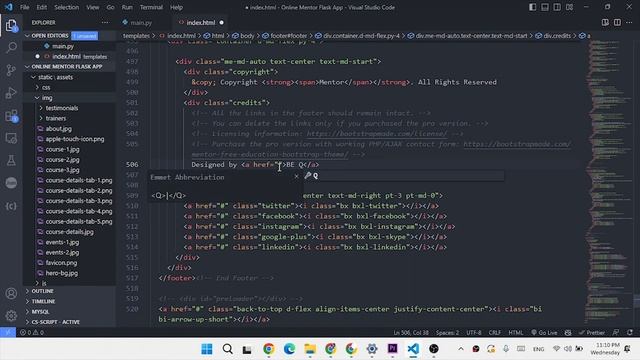Open Source Control view
Image resolution: width=640 pixels, height=360 pixels.
[x=11, y=70]
